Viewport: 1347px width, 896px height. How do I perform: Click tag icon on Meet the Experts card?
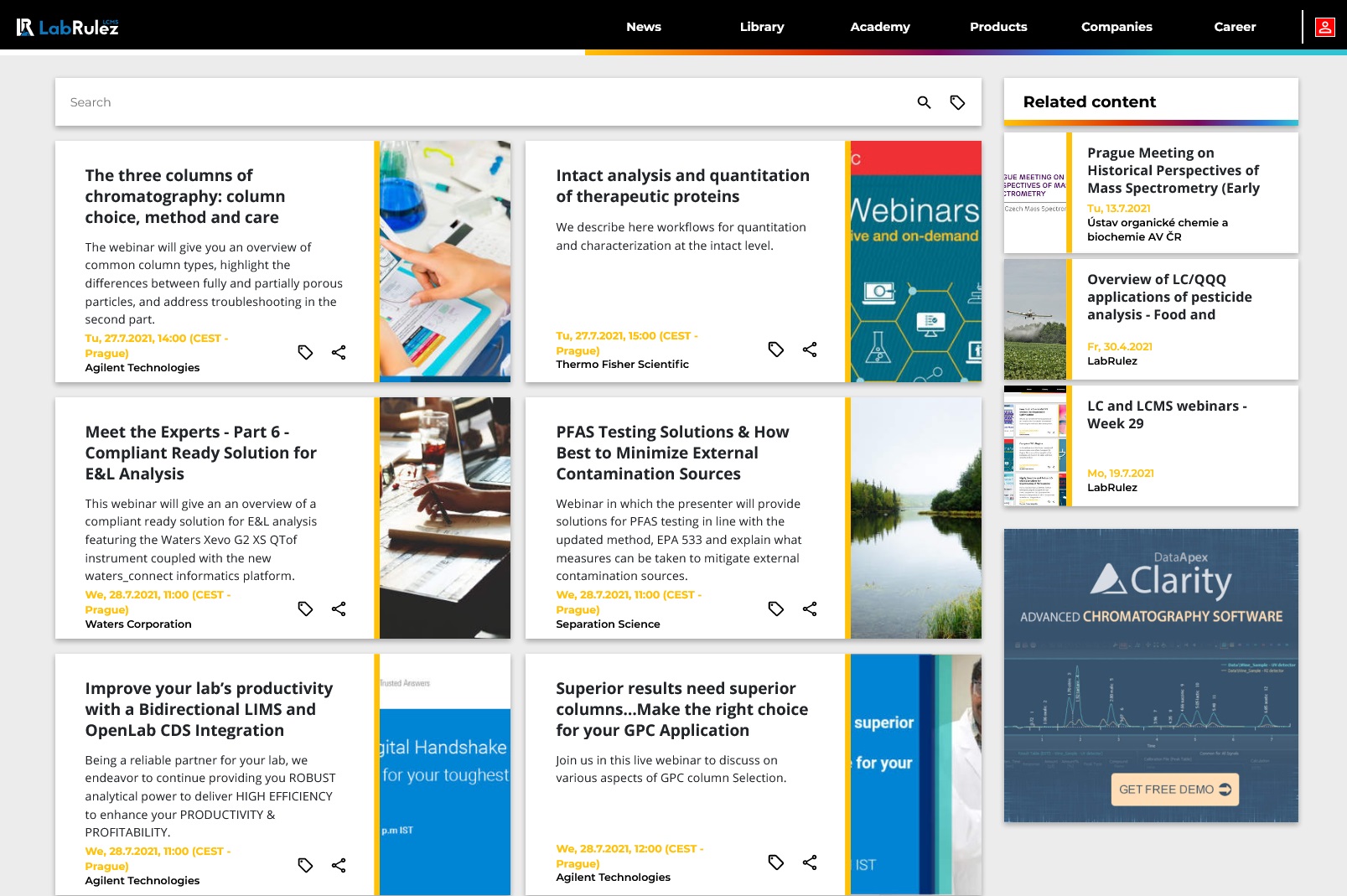tap(305, 609)
